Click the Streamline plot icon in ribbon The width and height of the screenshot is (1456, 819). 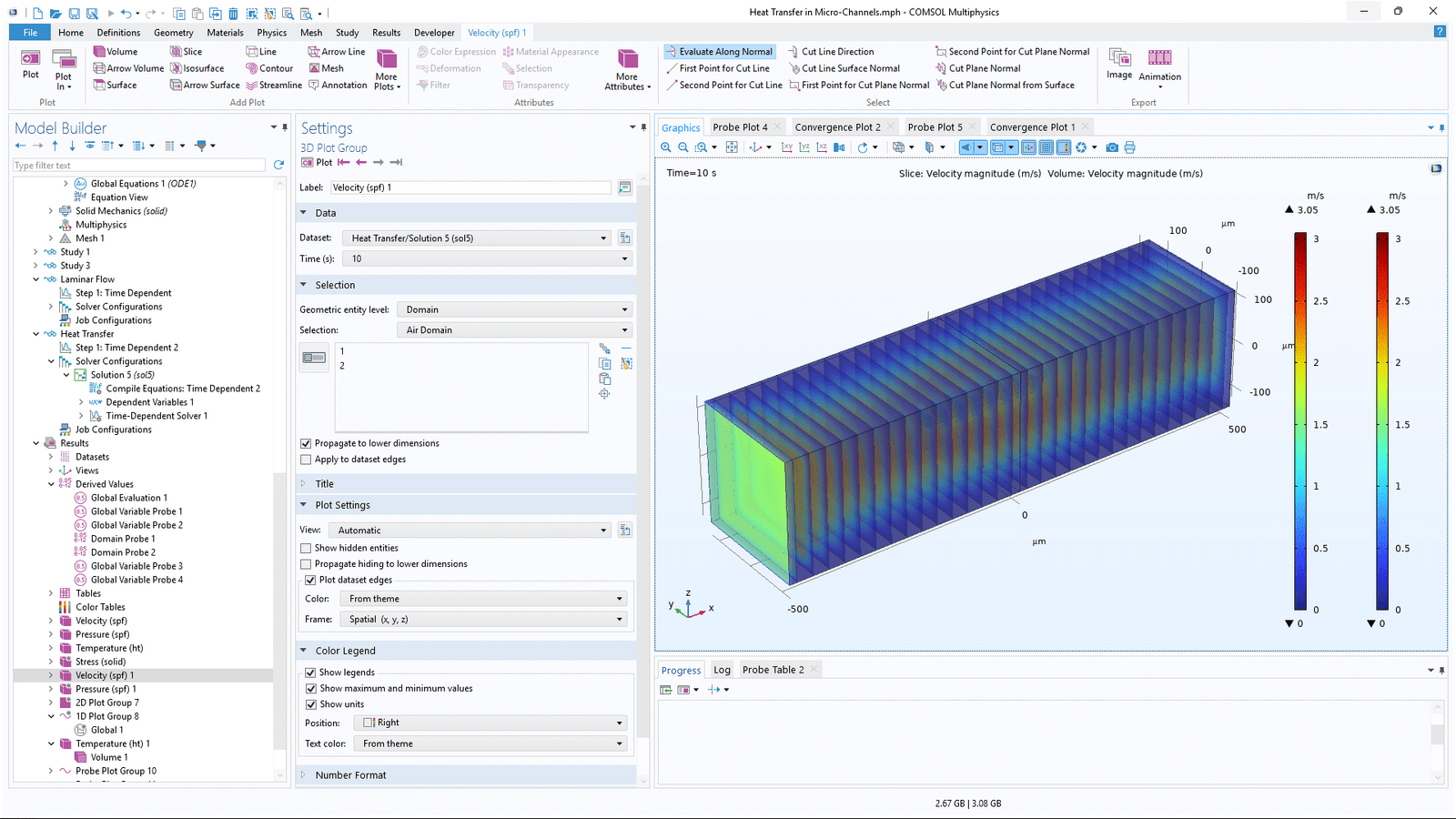[x=274, y=85]
